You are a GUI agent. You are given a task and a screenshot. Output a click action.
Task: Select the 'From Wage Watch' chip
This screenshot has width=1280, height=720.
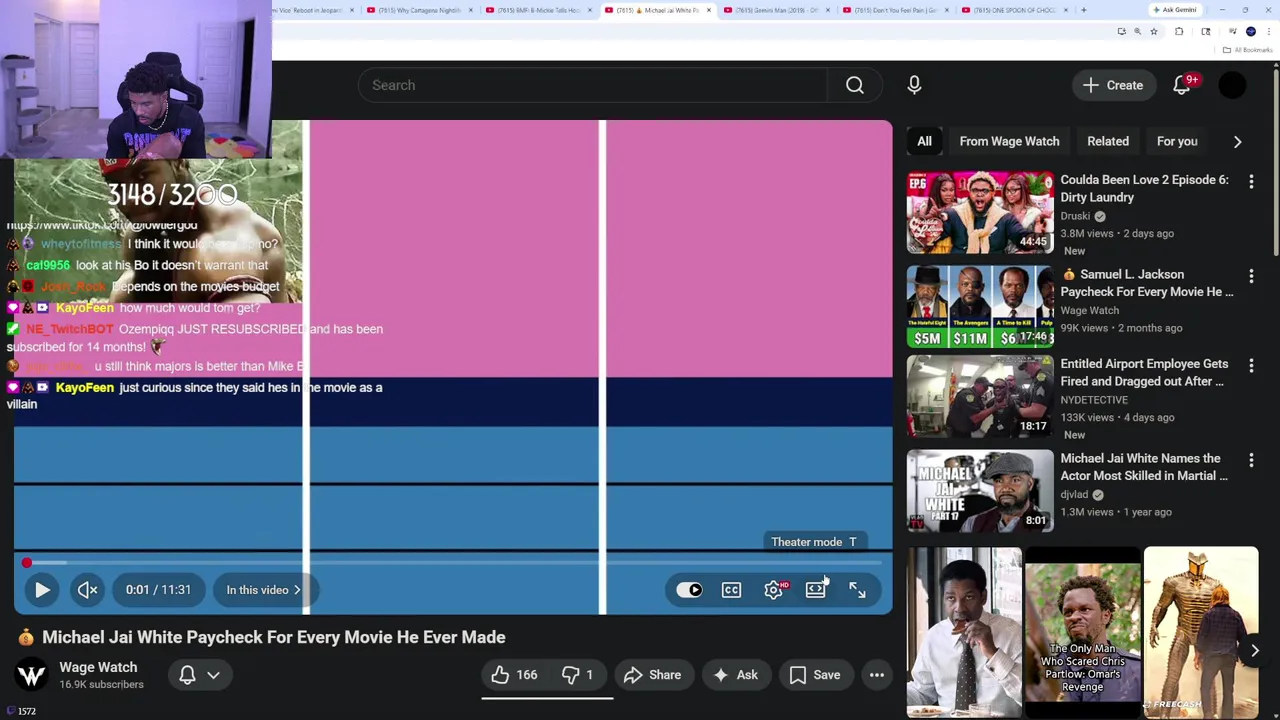tap(1009, 141)
